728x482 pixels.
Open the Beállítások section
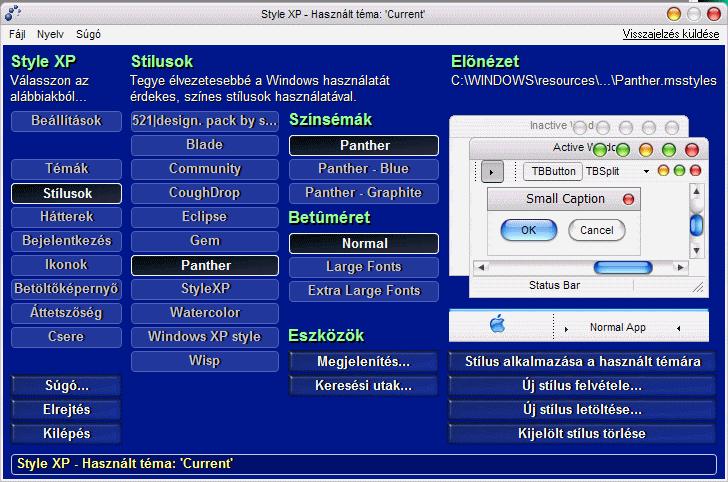66,121
